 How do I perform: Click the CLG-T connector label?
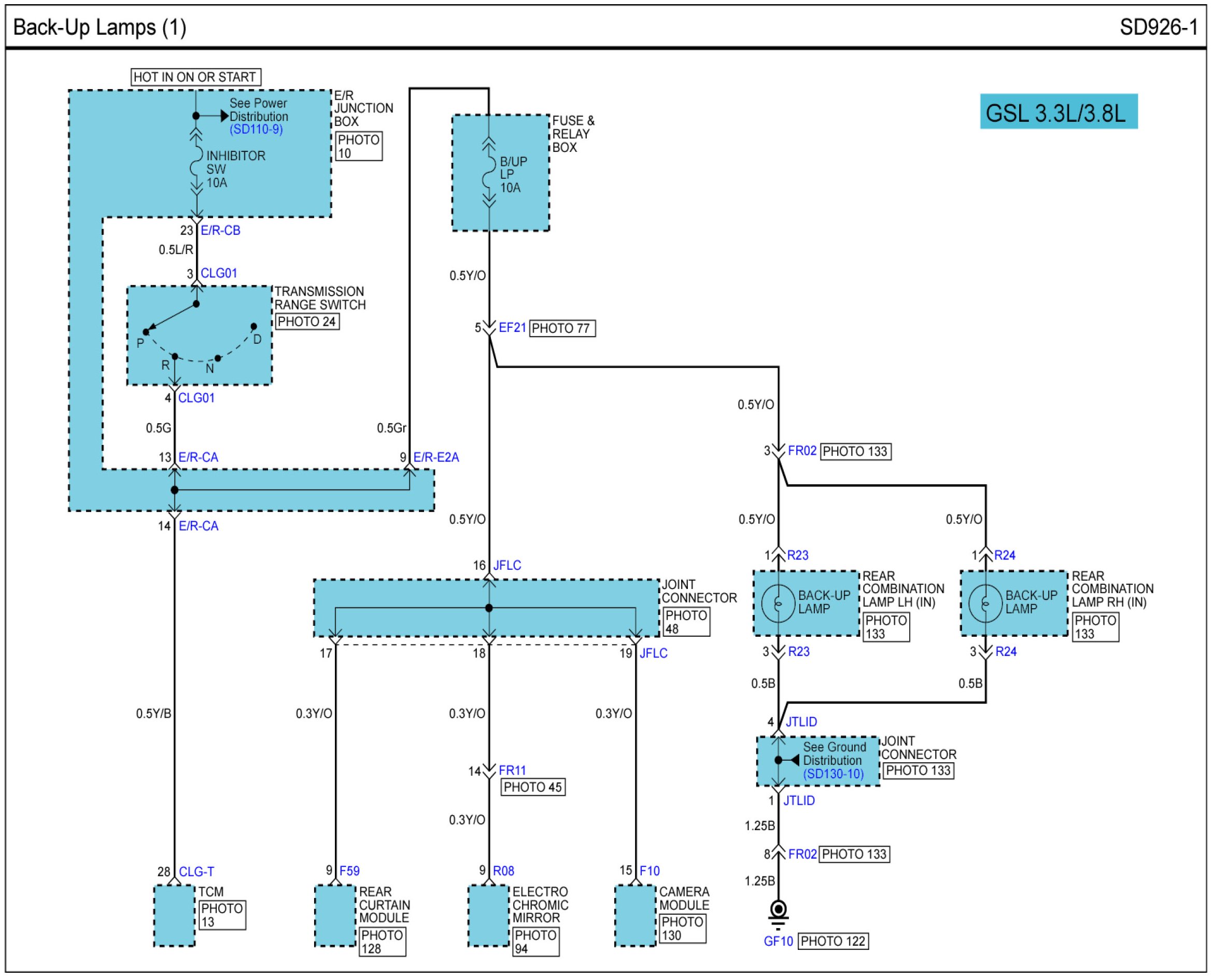pyautogui.click(x=196, y=872)
